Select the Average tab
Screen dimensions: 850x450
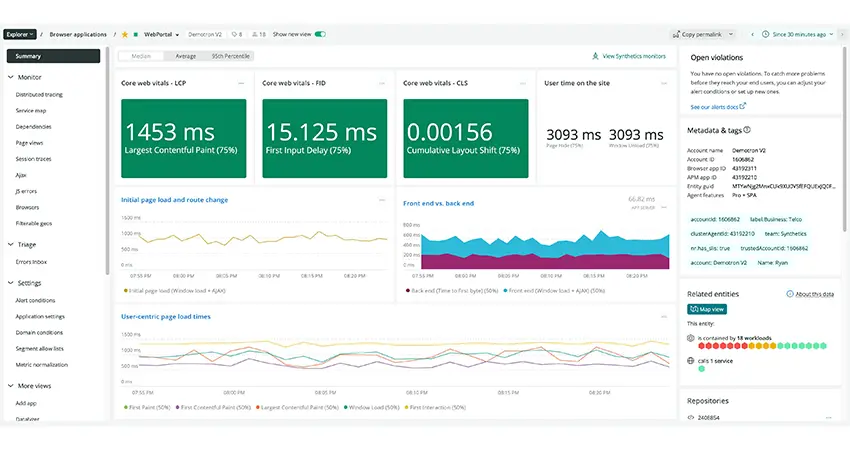point(185,56)
